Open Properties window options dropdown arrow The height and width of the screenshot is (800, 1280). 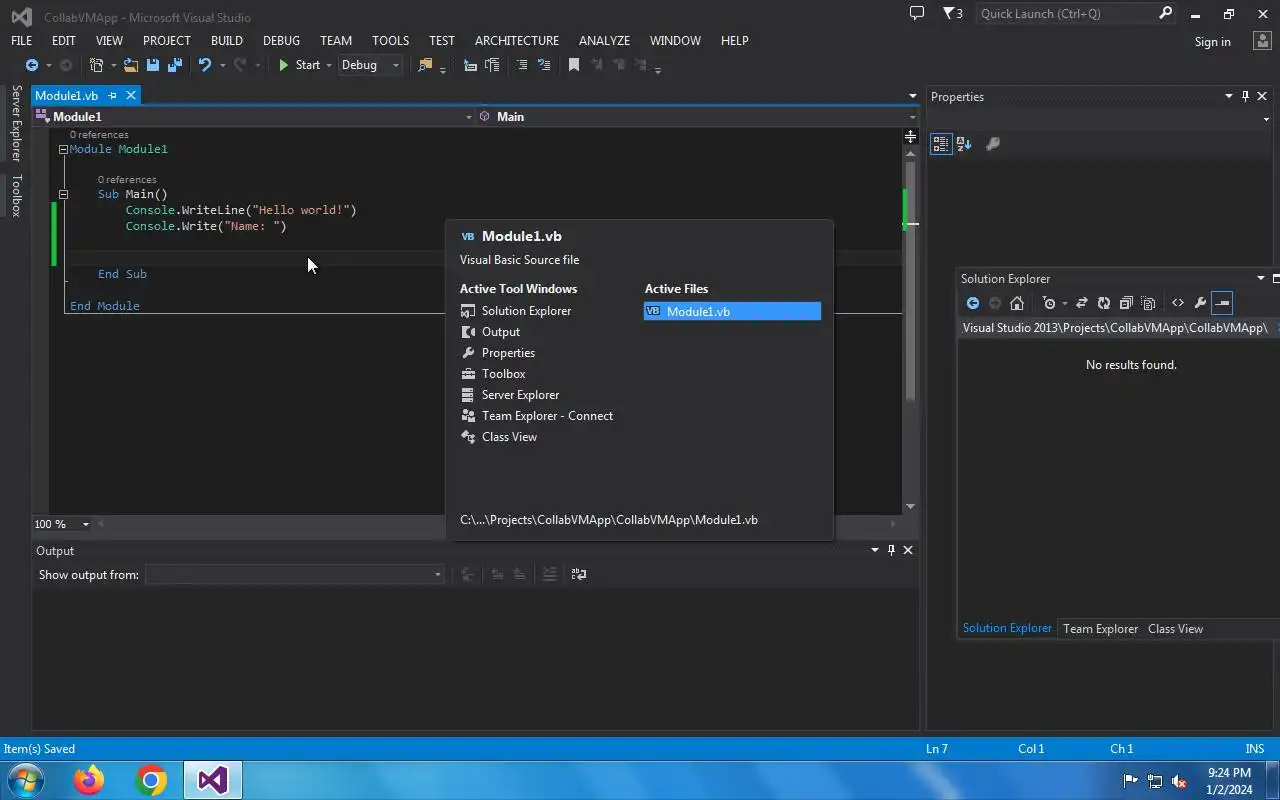(1229, 96)
